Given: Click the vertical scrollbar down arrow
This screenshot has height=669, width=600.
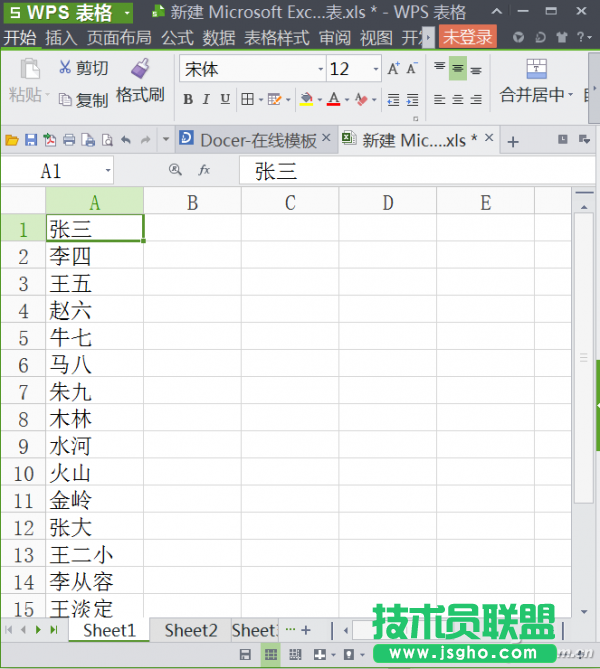Looking at the screenshot, I should (x=584, y=612).
